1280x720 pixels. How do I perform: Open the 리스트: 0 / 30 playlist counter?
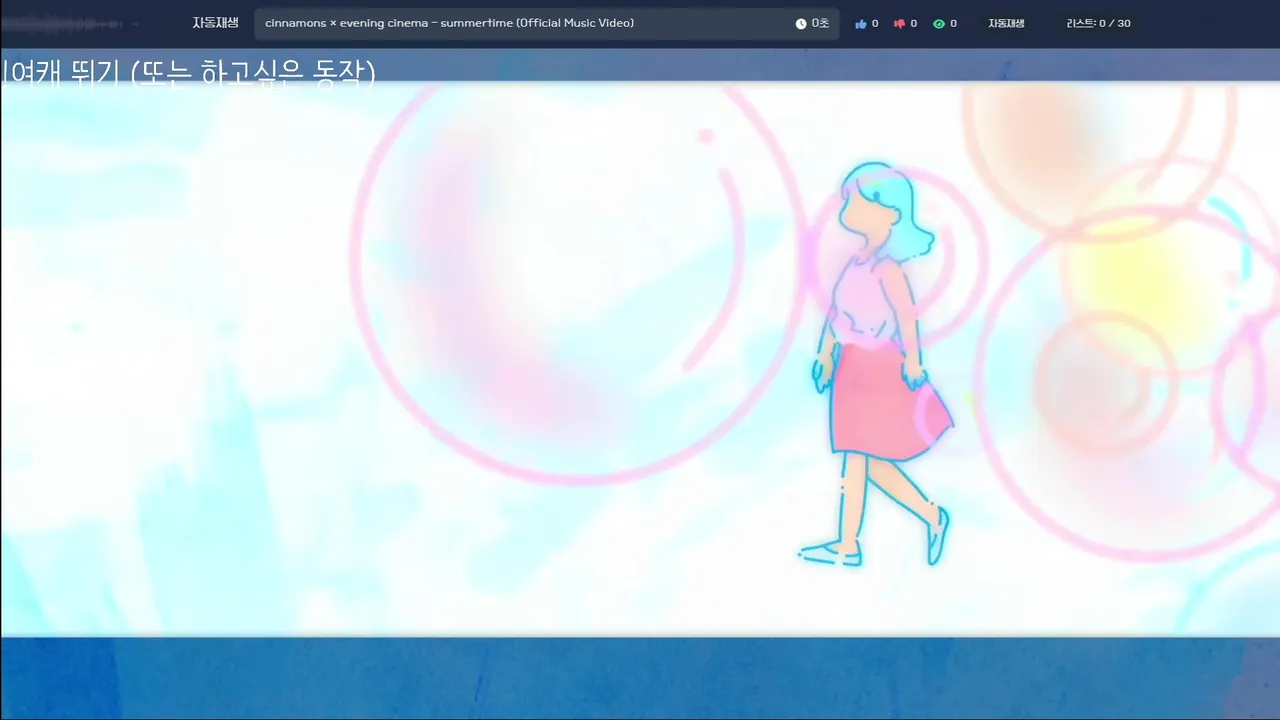coord(1099,23)
